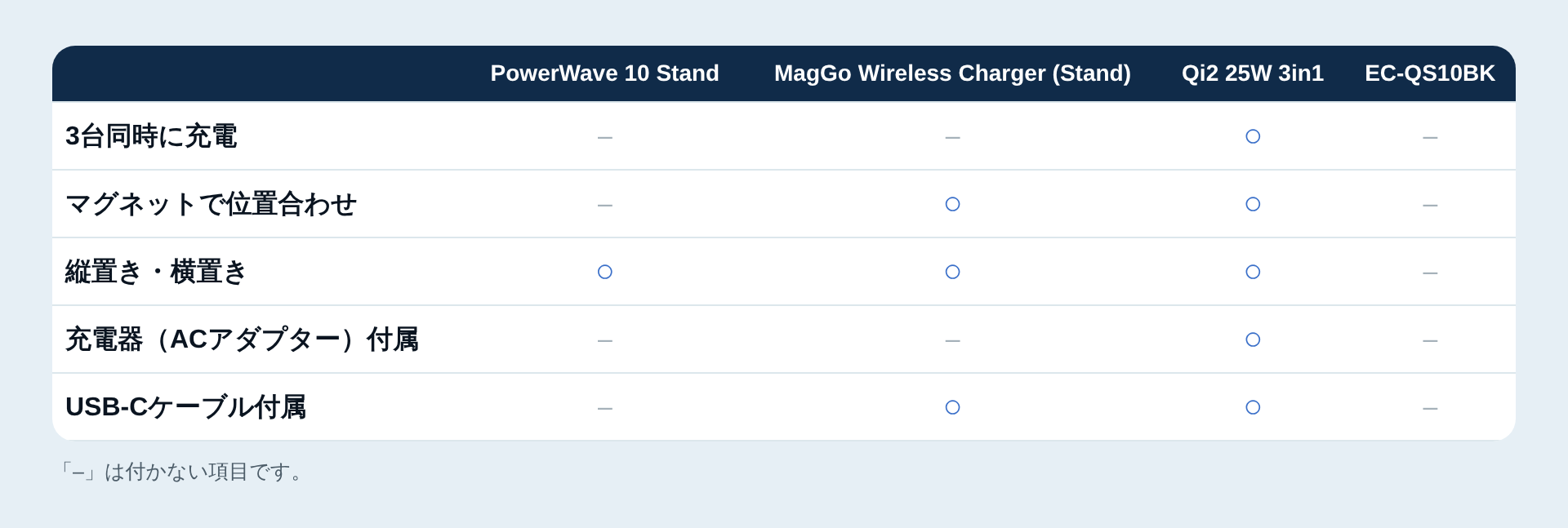Select the USB-Cケーブル付属 row label
This screenshot has width=1568, height=528.
pos(185,406)
